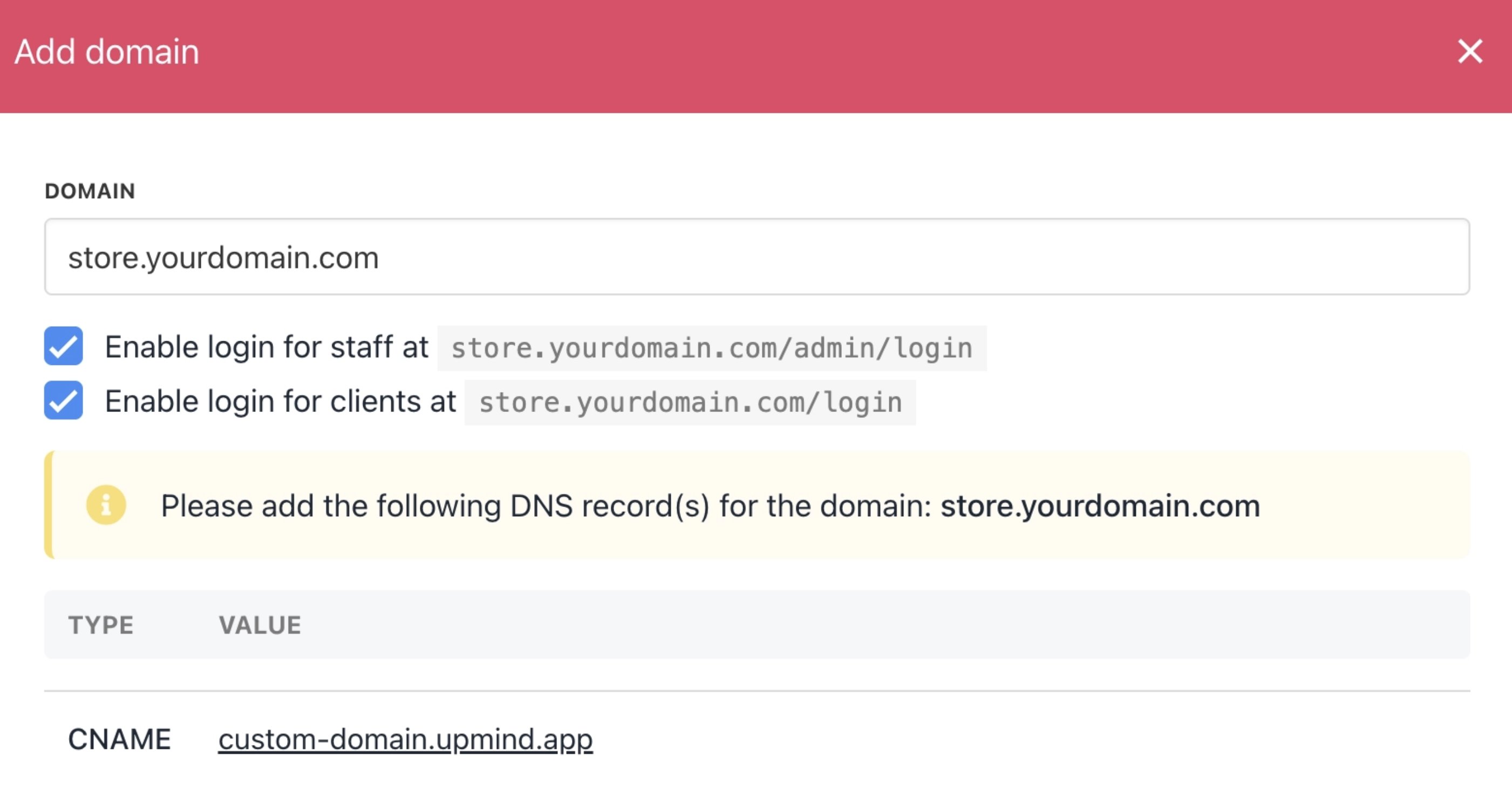Click the VALUE column header
Viewport: 1512px width, 811px height.
[260, 625]
